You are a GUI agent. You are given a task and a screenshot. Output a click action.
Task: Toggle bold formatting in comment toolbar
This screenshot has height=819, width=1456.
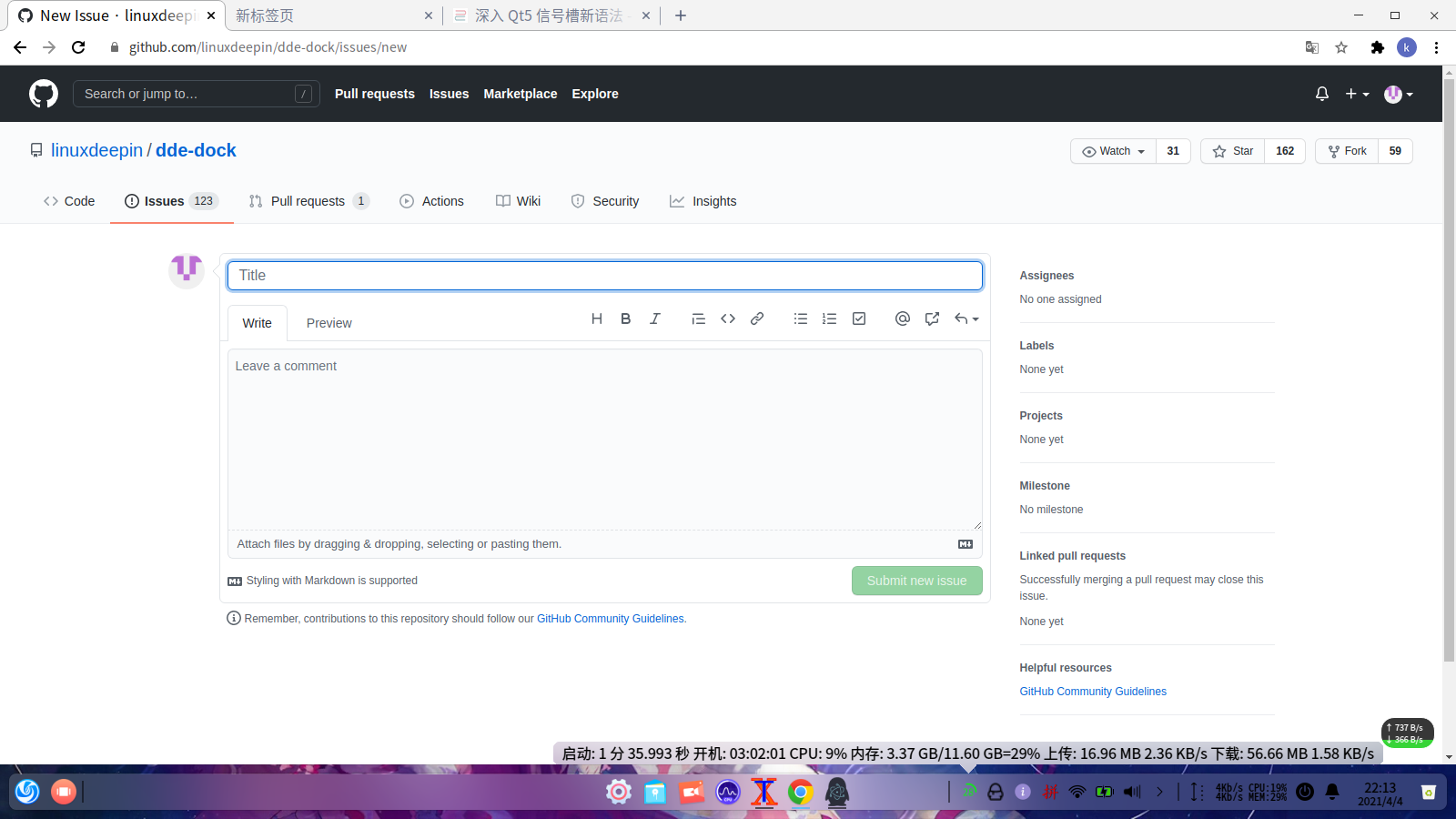625,318
